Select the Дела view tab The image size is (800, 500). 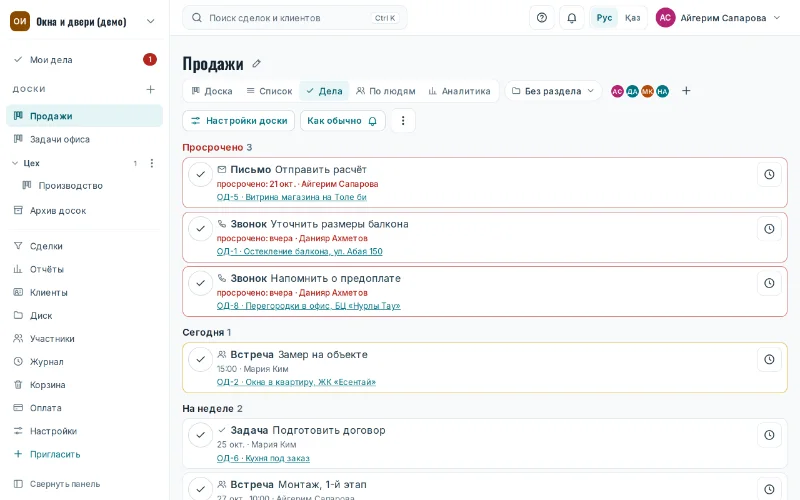(x=324, y=91)
